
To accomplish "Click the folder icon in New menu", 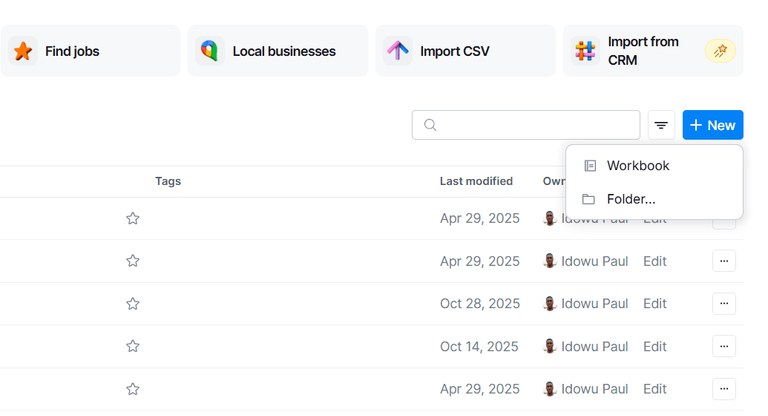I will coord(588,199).
